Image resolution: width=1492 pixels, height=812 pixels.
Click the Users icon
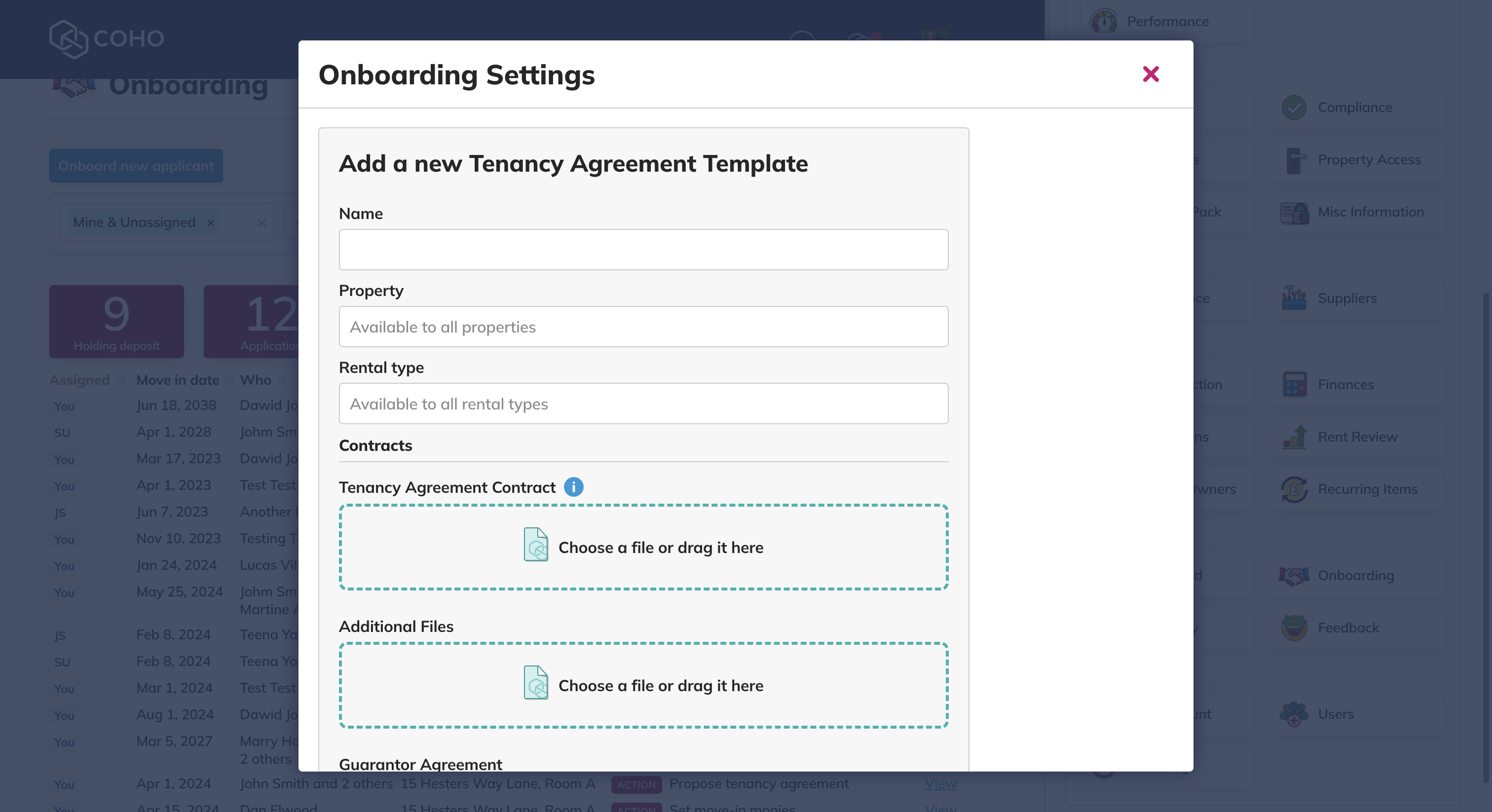tap(1294, 714)
